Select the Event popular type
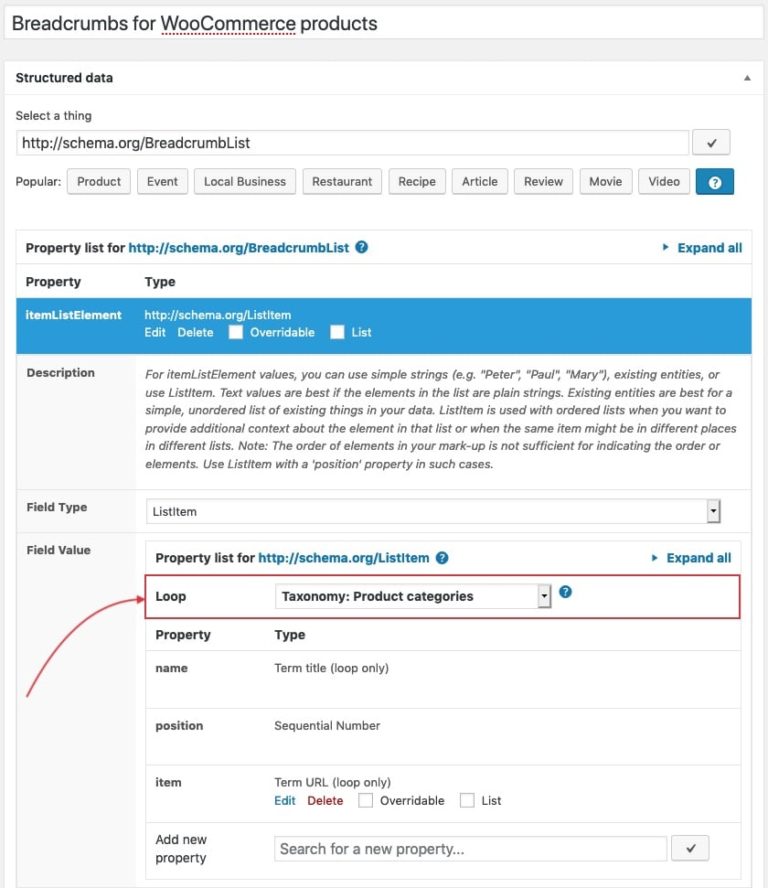The height and width of the screenshot is (888, 768). point(162,182)
